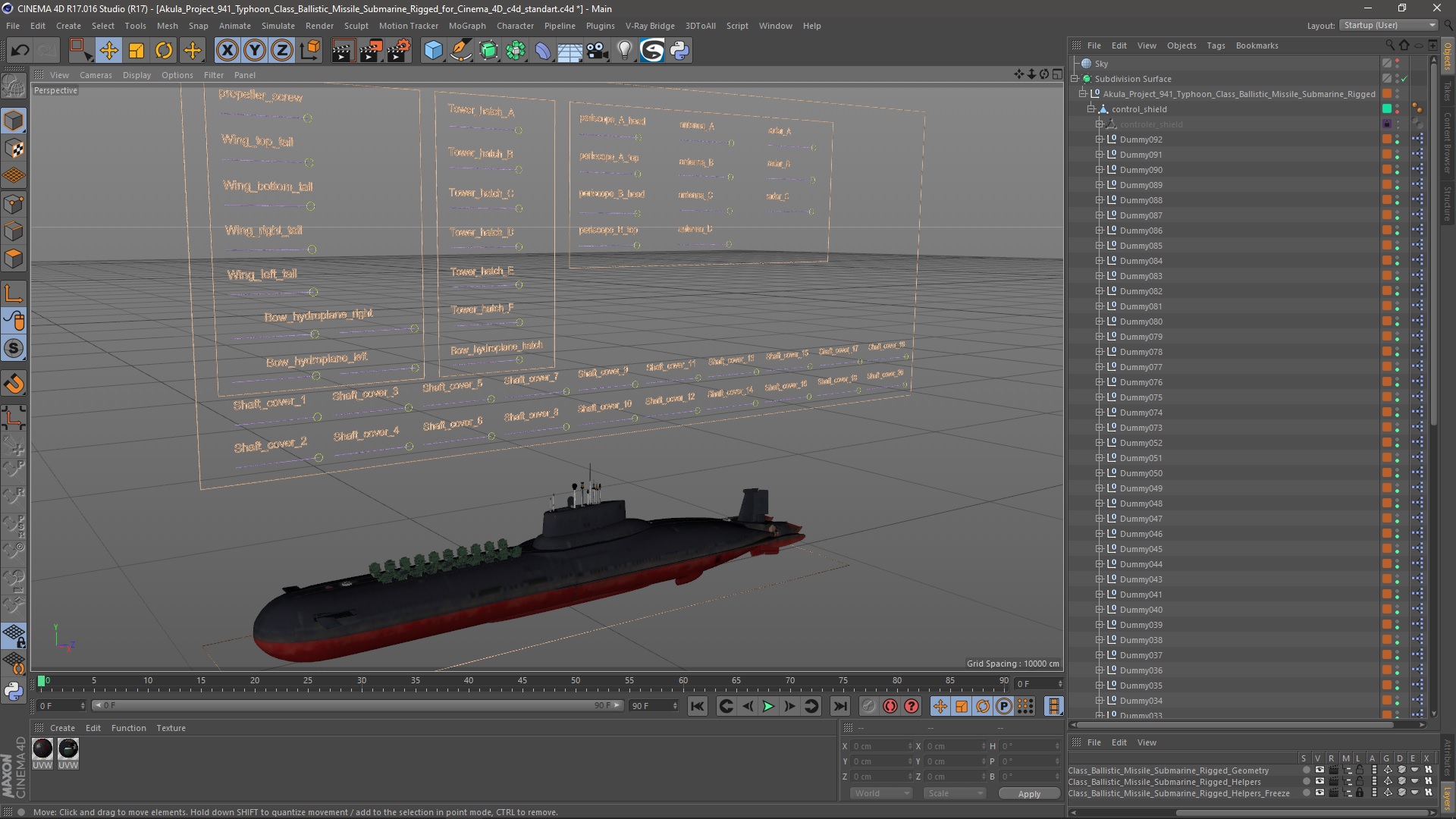Open Material Manager Create menu
The image size is (1456, 819).
click(62, 728)
